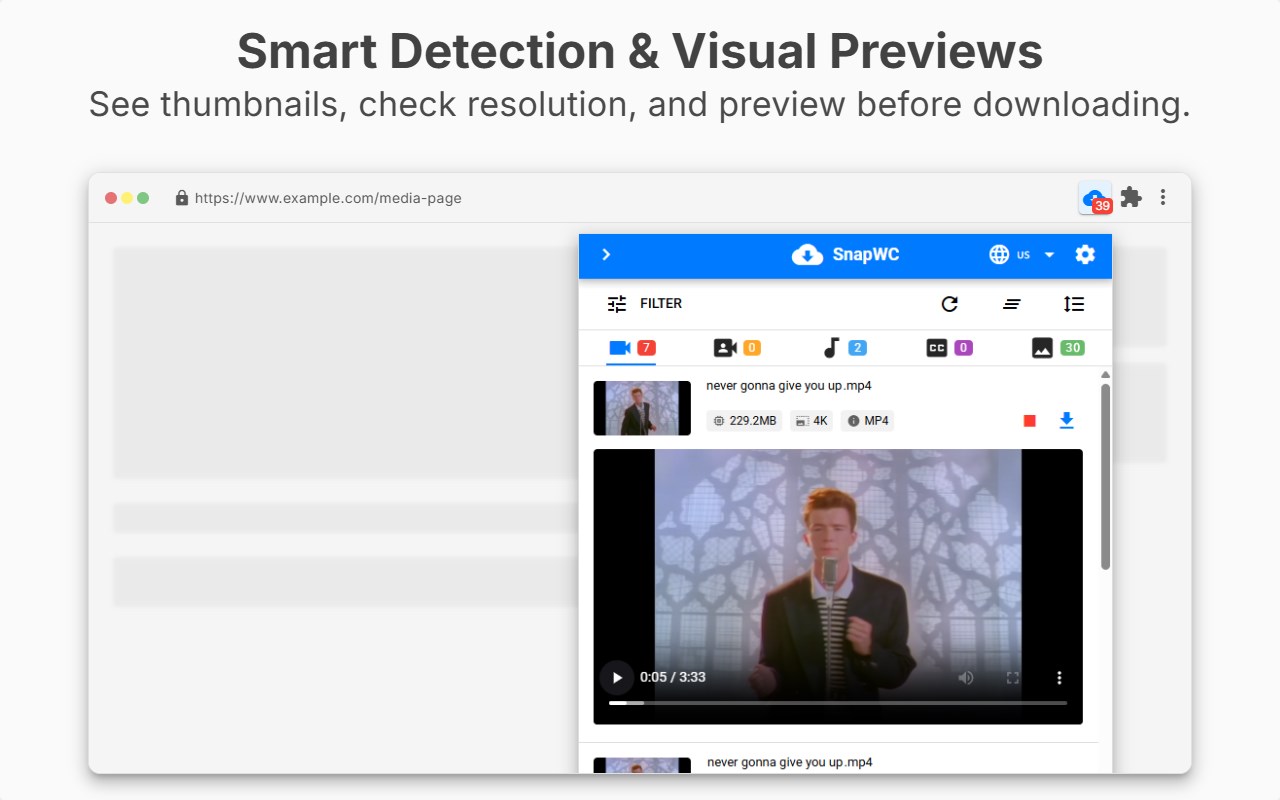Download the first video with blue arrow

point(1066,421)
